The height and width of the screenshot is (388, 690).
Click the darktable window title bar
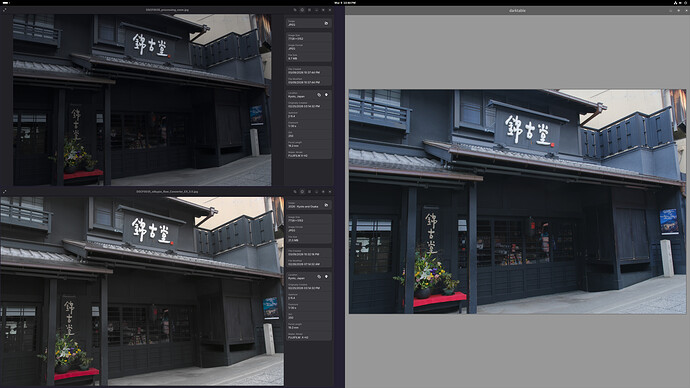tap(518, 10)
